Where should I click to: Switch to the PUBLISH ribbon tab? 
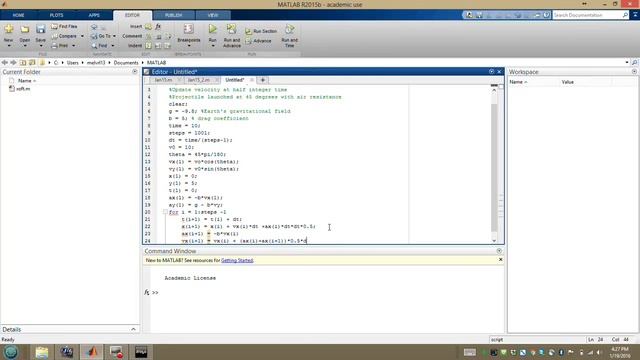tap(173, 15)
